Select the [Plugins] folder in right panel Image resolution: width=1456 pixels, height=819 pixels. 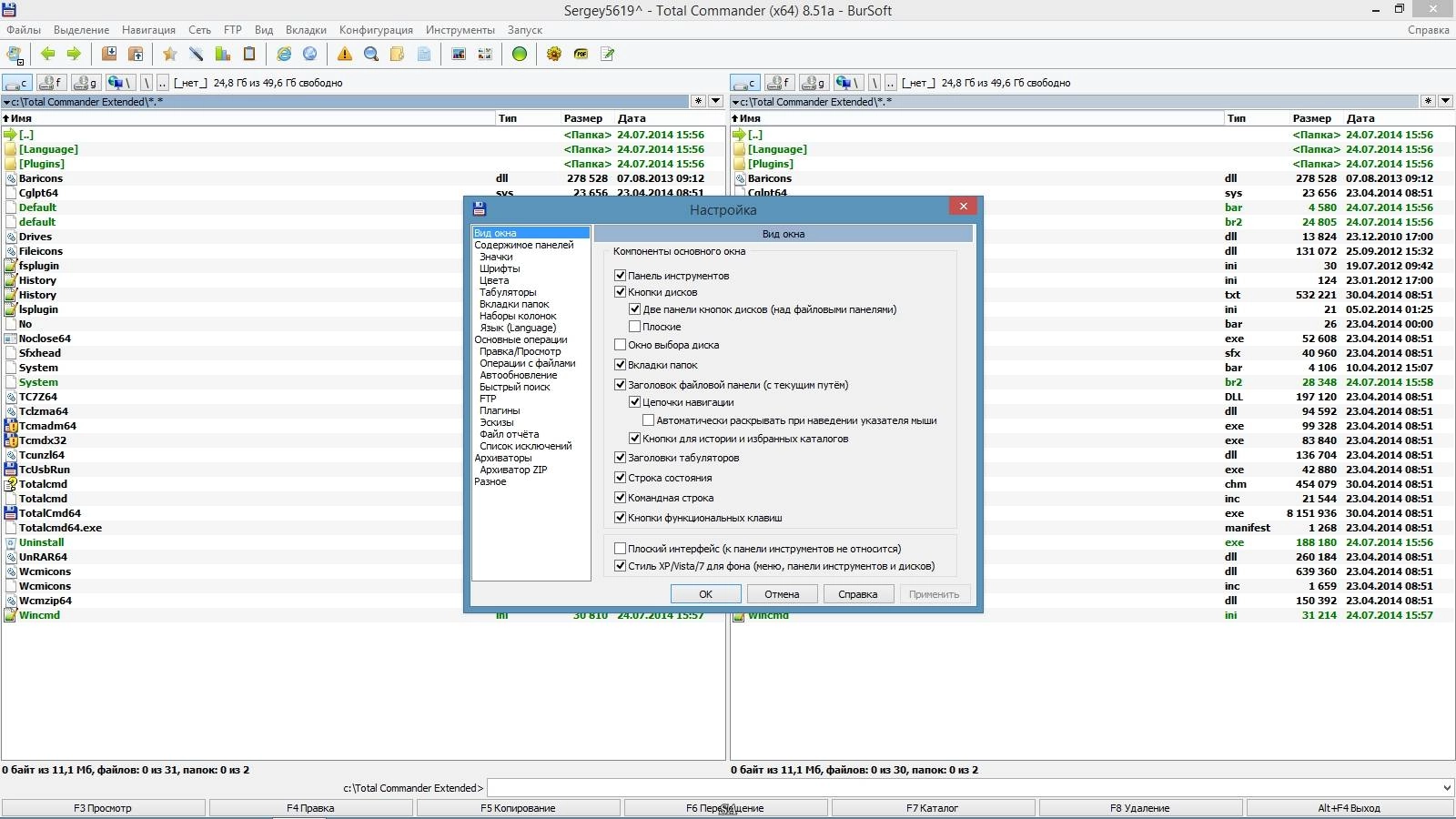click(770, 164)
